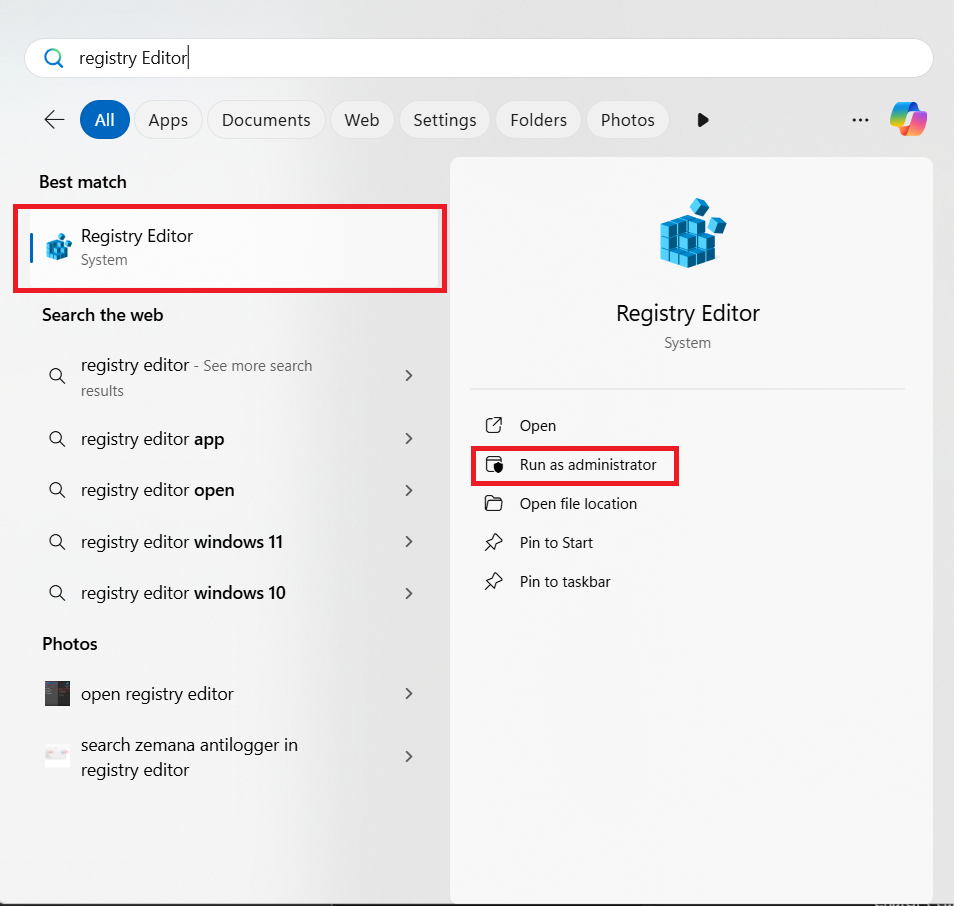Switch to the Web filter tab
This screenshot has height=906, width=954.
pyautogui.click(x=362, y=119)
